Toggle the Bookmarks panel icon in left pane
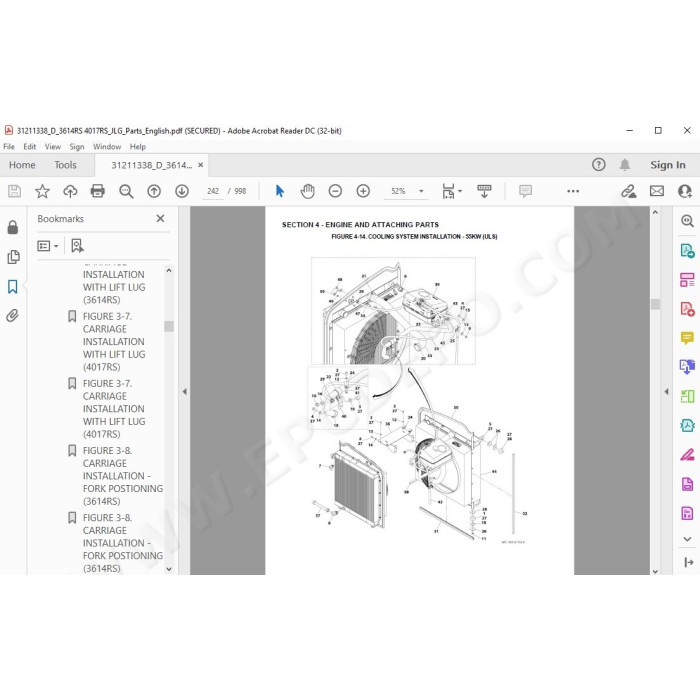Image resolution: width=700 pixels, height=700 pixels. [12, 287]
